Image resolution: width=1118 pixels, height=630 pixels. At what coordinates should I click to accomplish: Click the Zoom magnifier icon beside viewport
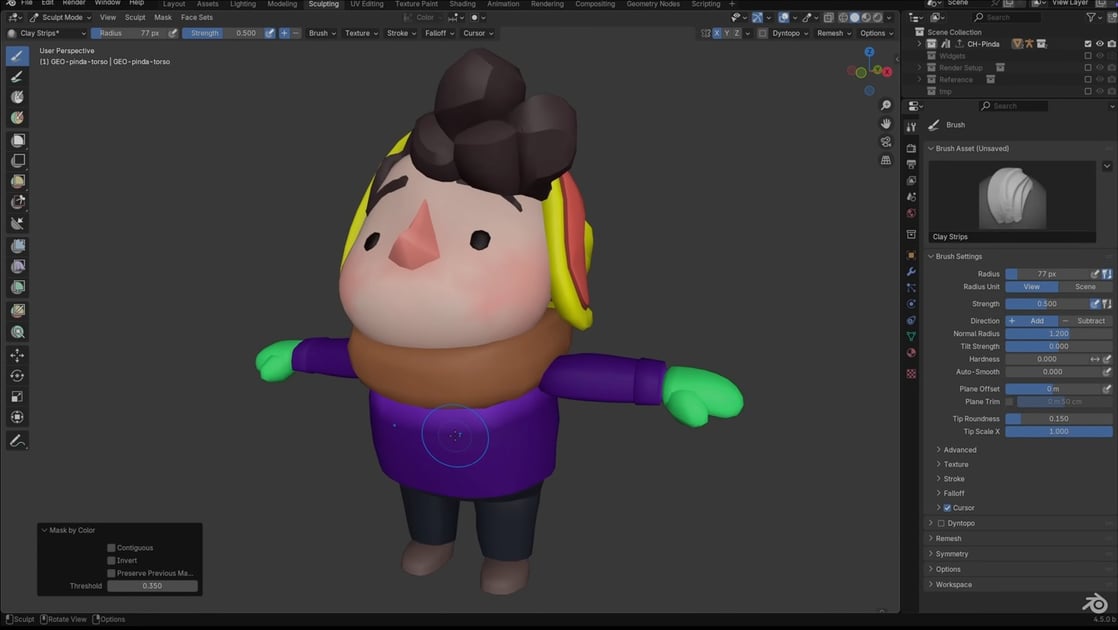coord(885,104)
